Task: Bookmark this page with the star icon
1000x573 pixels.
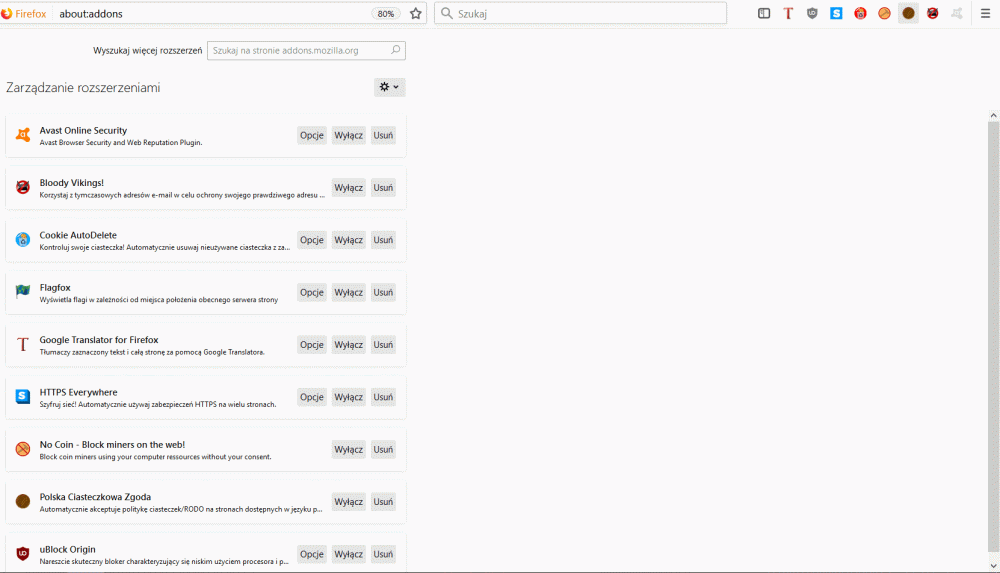Action: (x=416, y=13)
